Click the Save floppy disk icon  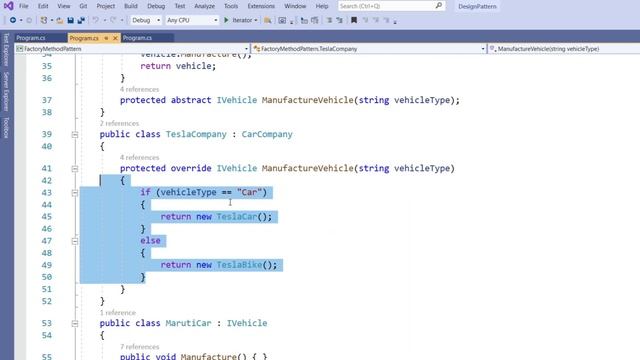tap(70, 20)
